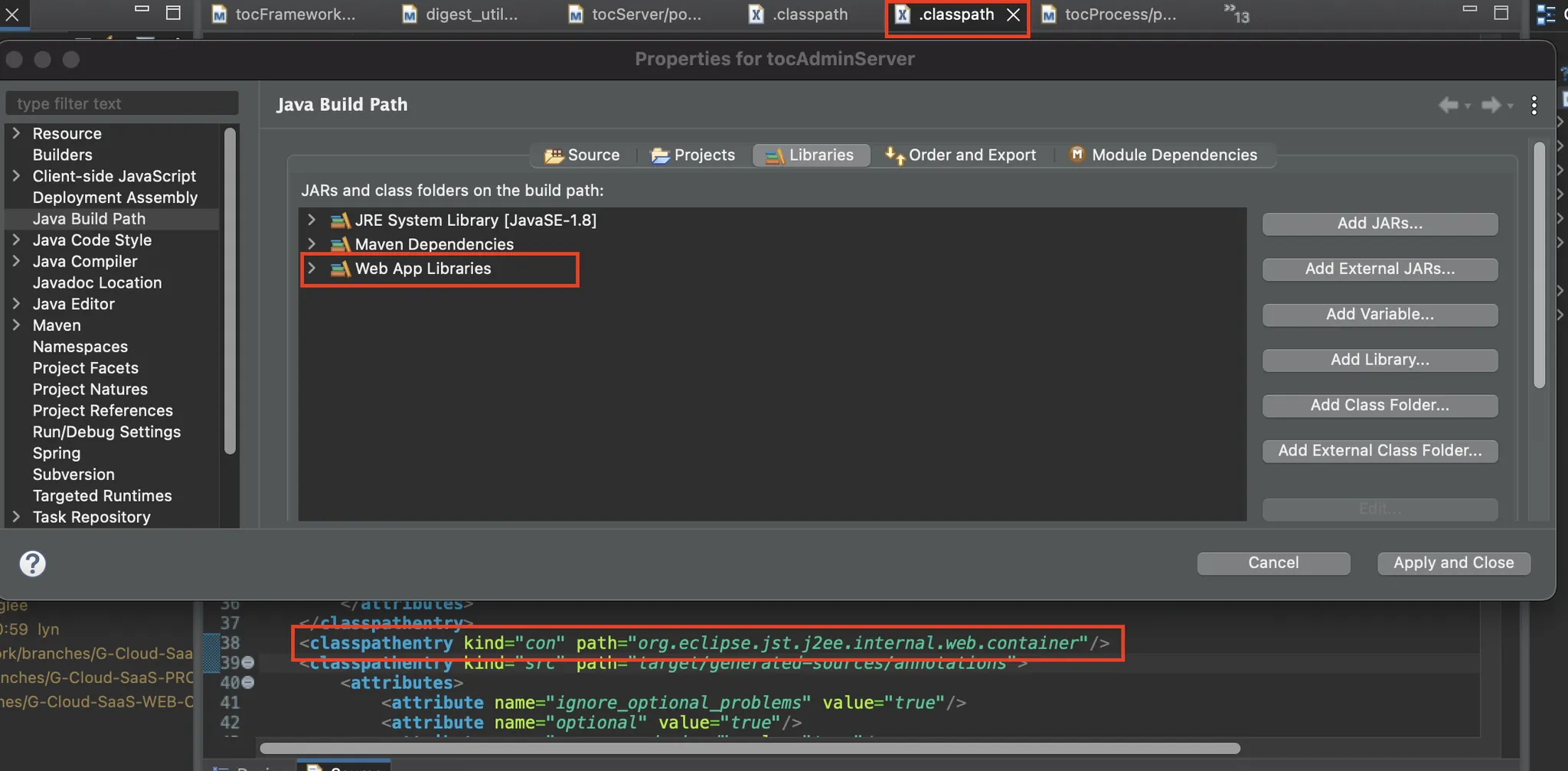Expand the JRE System Library node
This screenshot has height=771, width=1568.
tap(312, 221)
